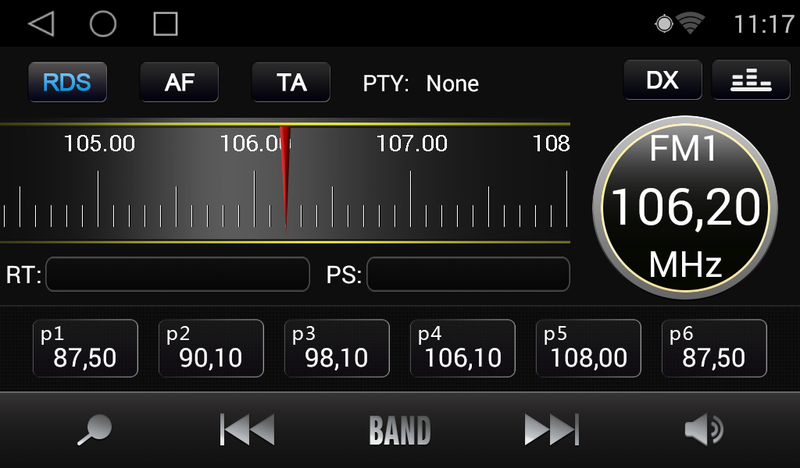Toggle AF alternative frequency
This screenshot has height=468, width=800.
point(179,82)
